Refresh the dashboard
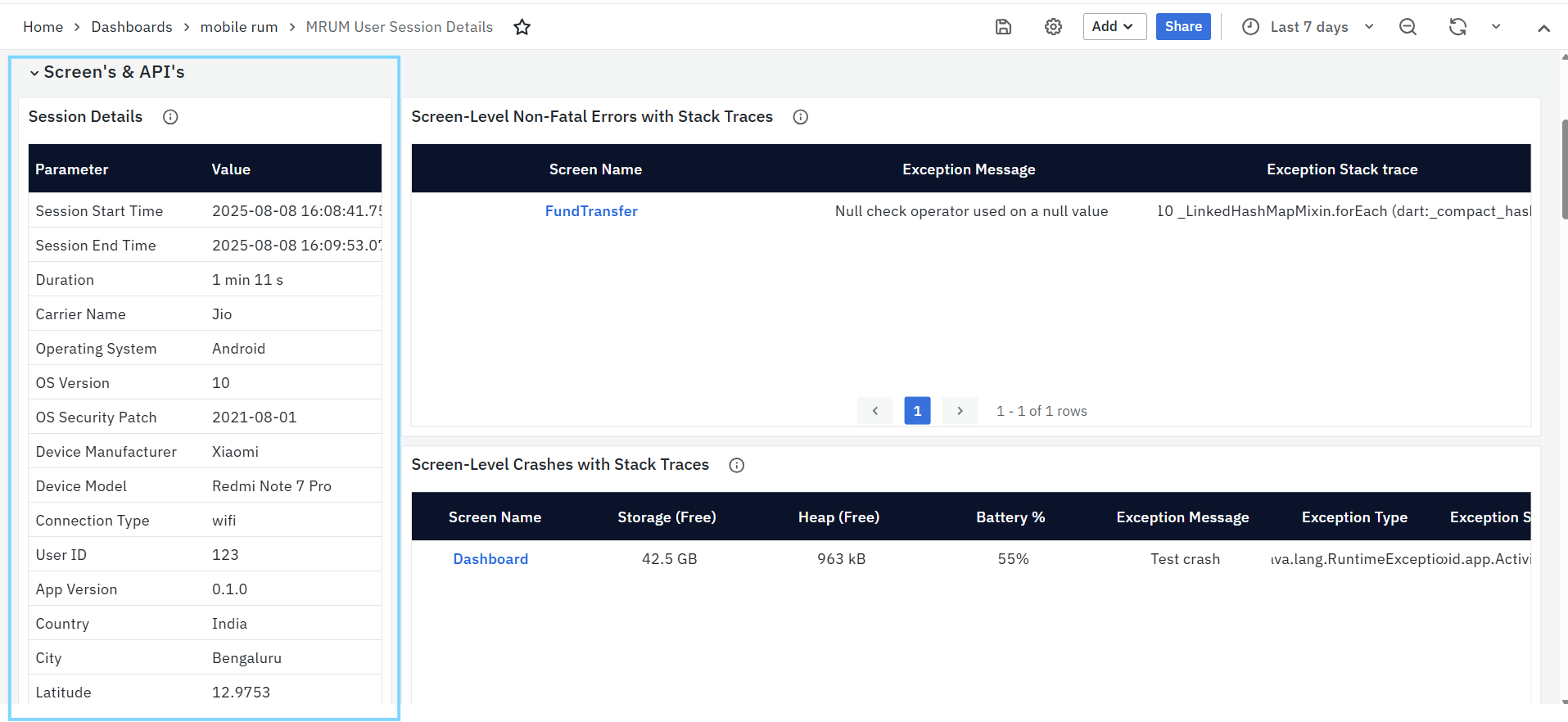Screen dimensions: 1568x722 click(1457, 27)
